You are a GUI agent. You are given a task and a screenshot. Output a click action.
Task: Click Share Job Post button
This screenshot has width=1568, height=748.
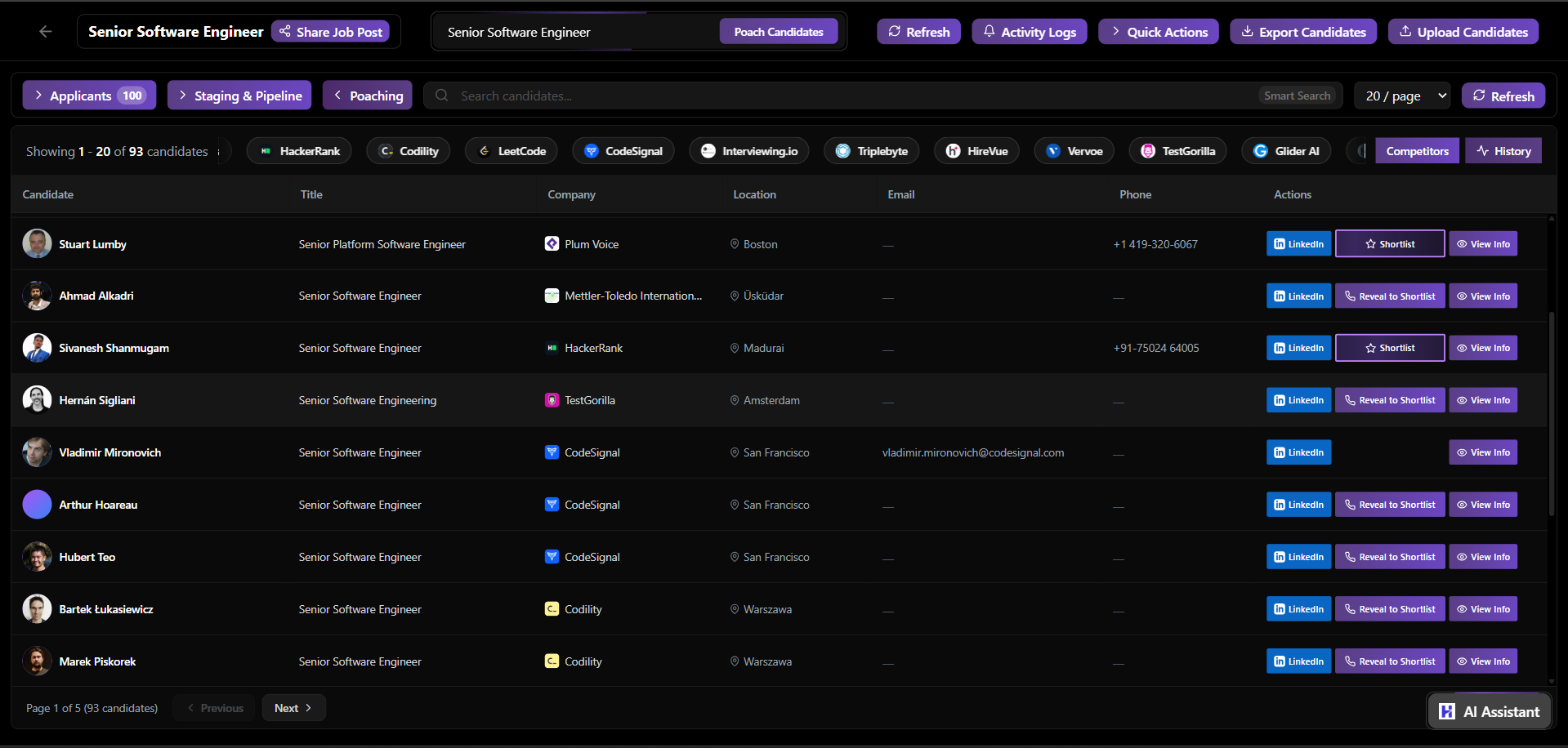point(330,32)
